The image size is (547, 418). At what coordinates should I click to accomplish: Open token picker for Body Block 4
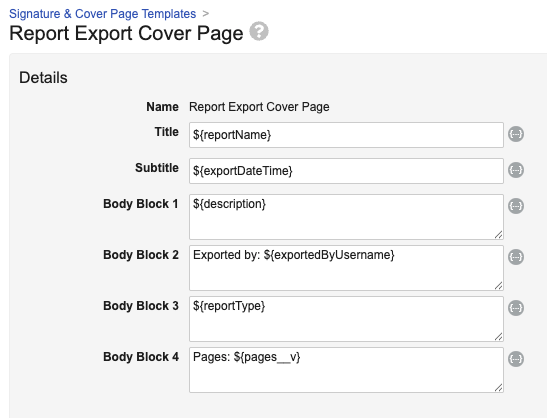pyautogui.click(x=516, y=359)
